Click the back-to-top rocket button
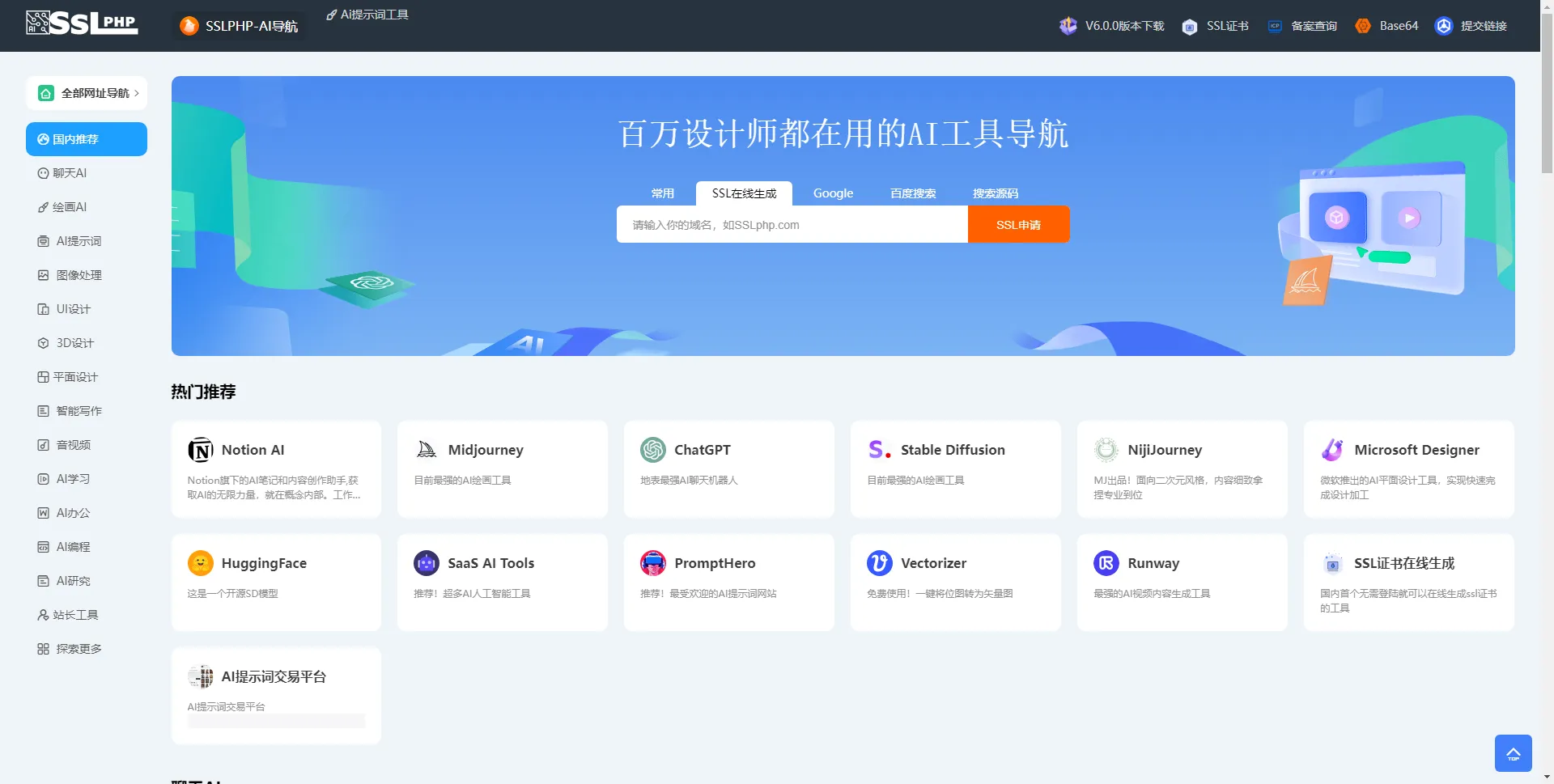 pos(1513,752)
